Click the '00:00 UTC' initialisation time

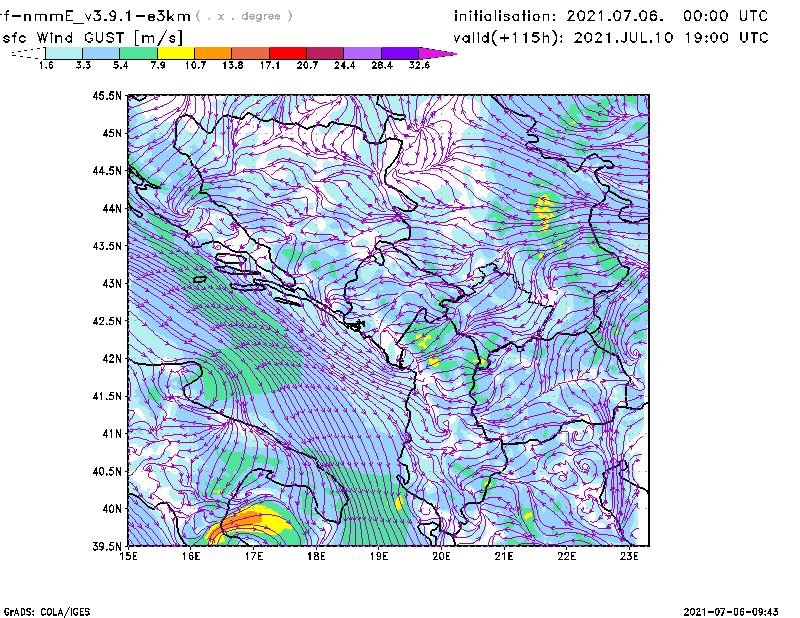pos(726,16)
